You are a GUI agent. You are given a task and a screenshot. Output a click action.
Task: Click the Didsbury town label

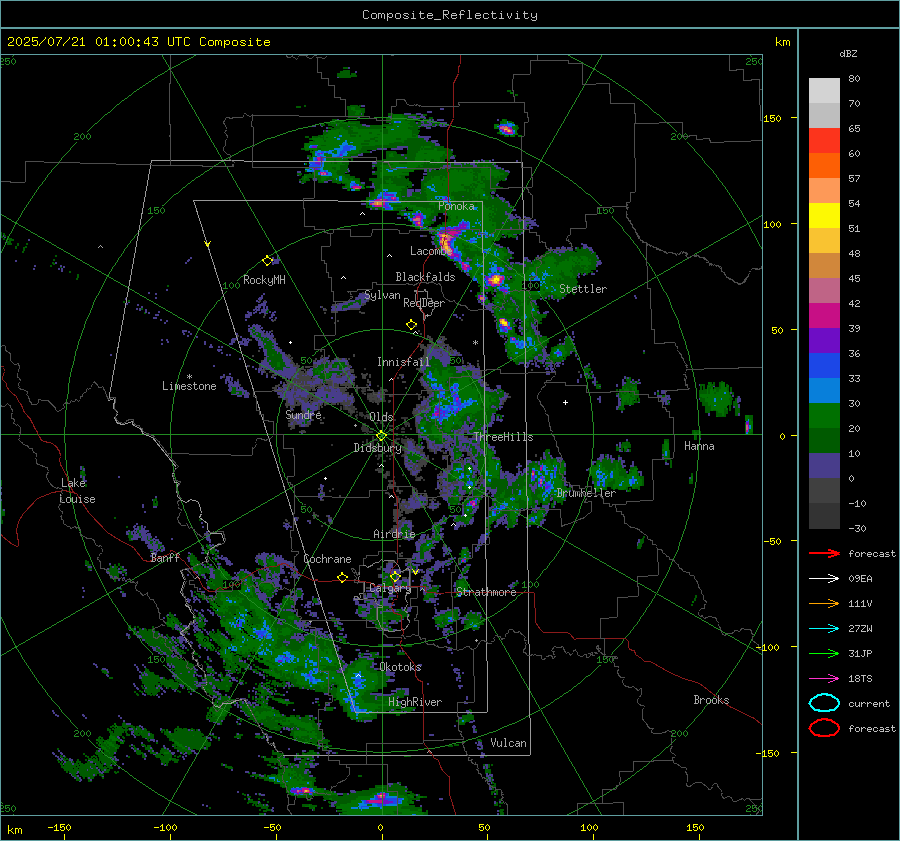pyautogui.click(x=377, y=448)
